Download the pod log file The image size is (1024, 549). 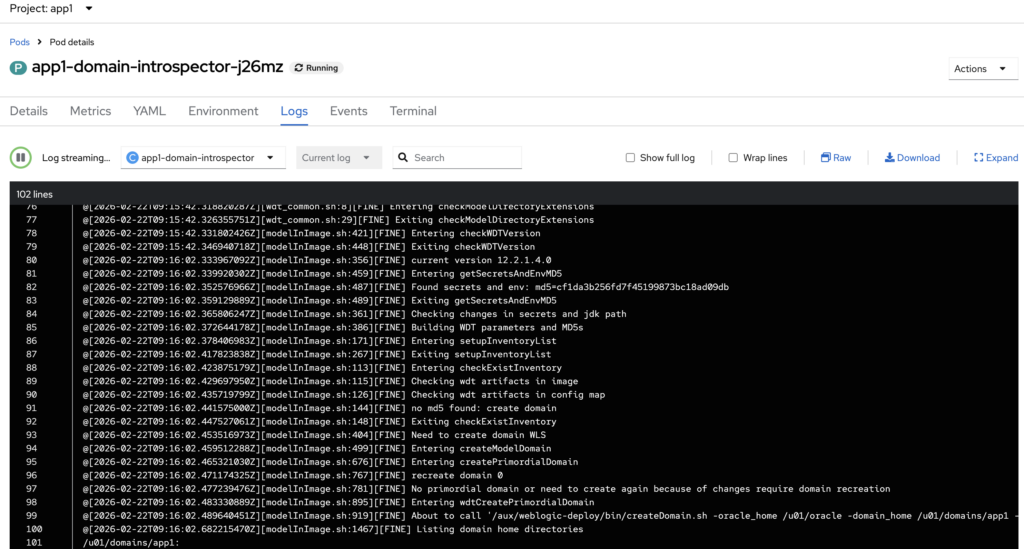[912, 158]
